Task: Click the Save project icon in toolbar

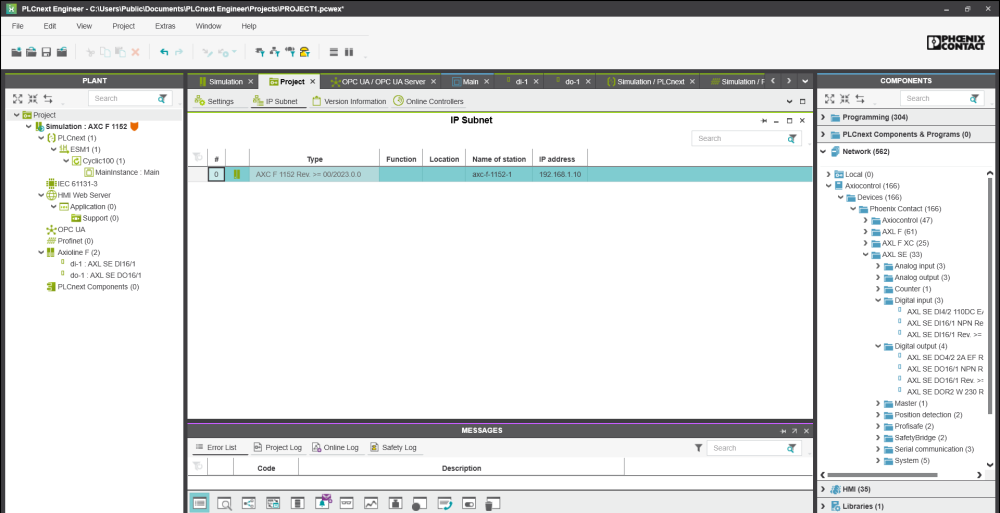Action: (46, 52)
